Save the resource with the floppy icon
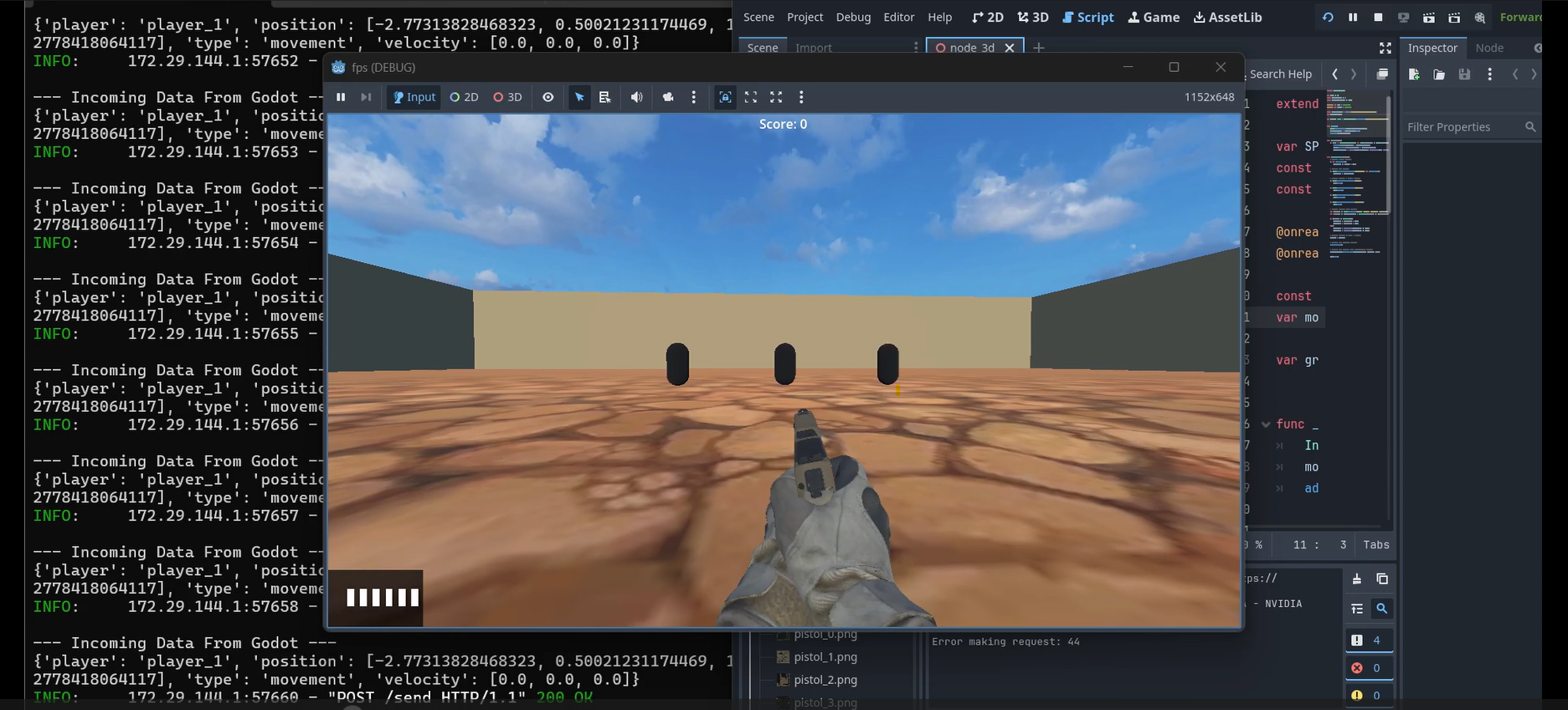The height and width of the screenshot is (710, 1568). pos(1464,75)
